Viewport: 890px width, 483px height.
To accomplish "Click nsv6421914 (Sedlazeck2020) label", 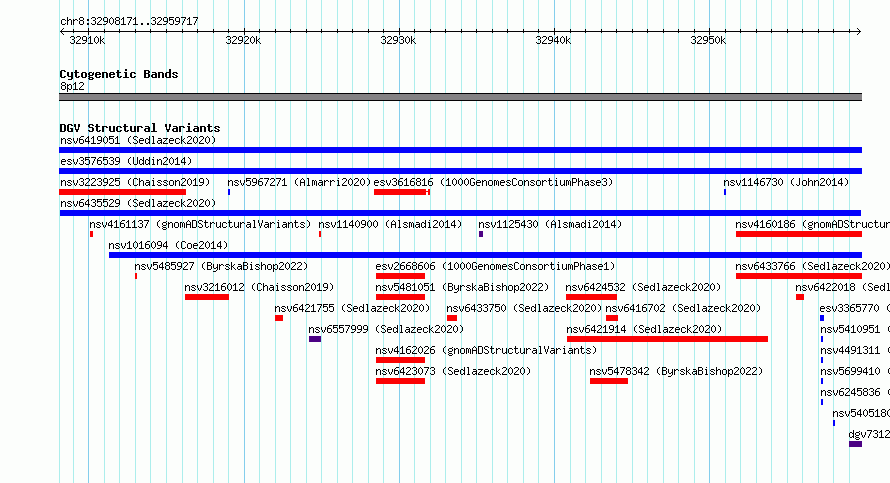I will coord(644,329).
